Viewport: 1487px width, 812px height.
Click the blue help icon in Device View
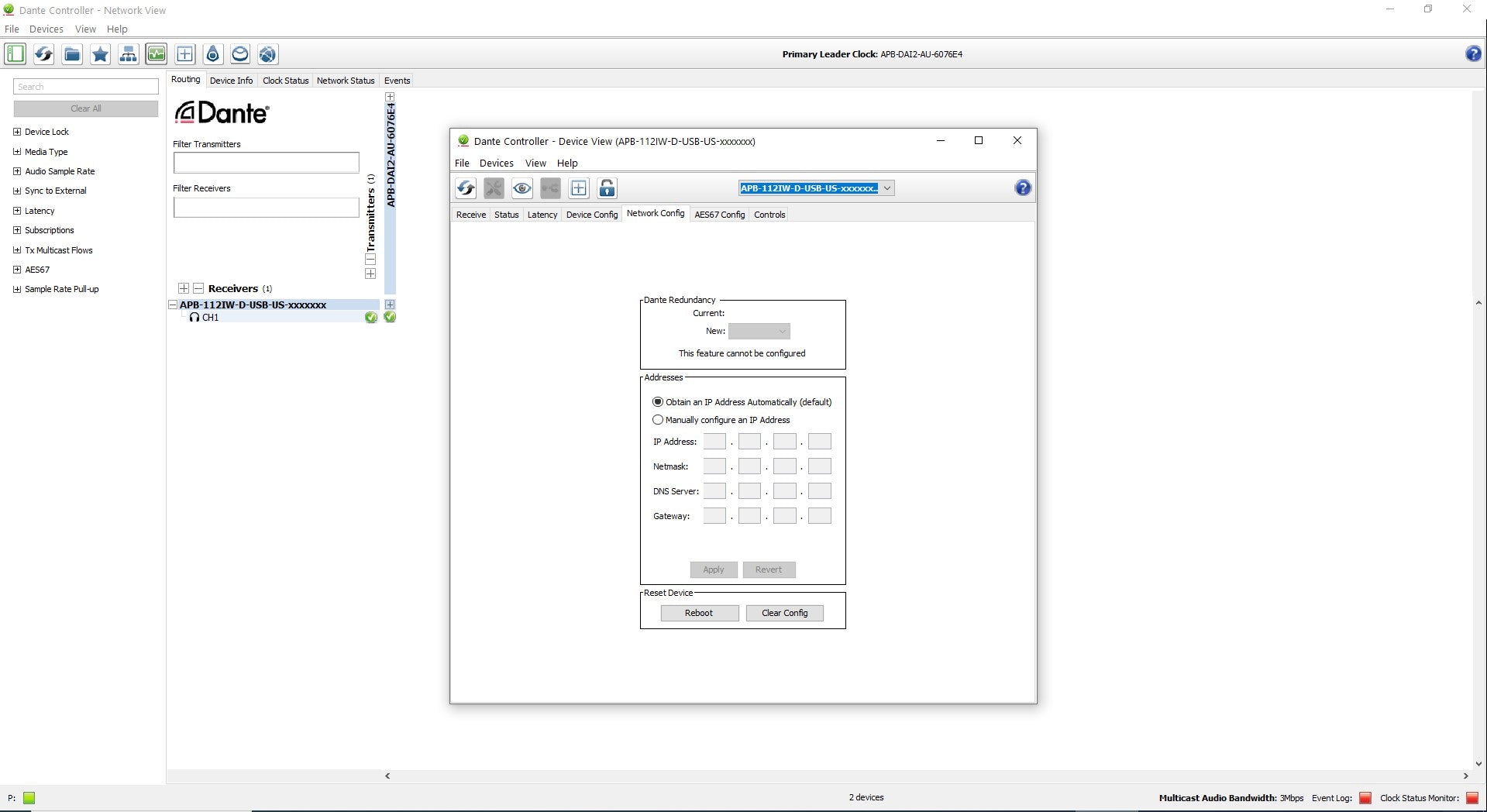[1023, 188]
